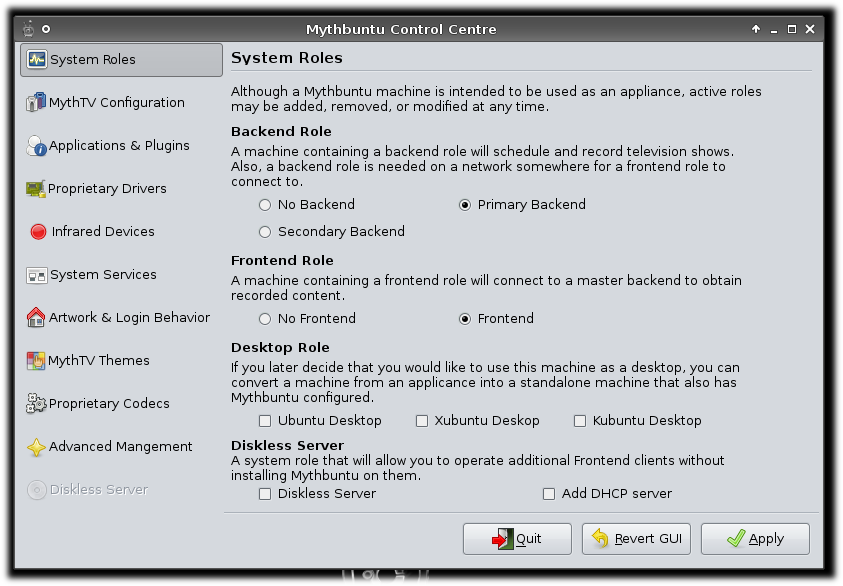Open the Artwork & Login Behavior tab

[122, 318]
